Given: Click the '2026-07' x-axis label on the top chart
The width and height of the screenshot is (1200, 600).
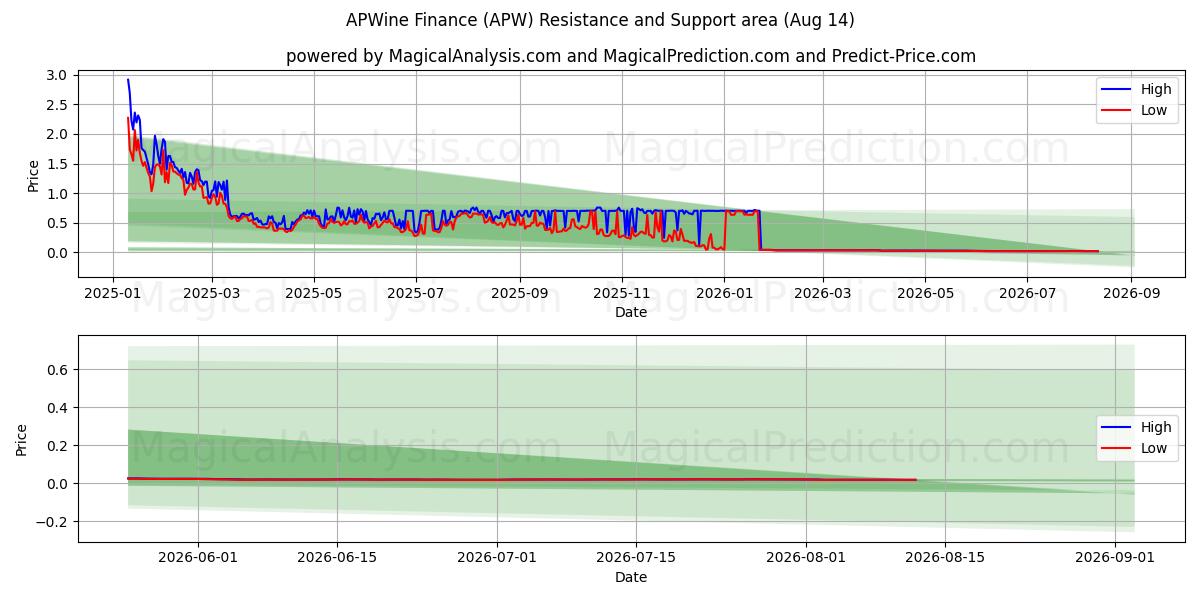Looking at the screenshot, I should 1027,293.
